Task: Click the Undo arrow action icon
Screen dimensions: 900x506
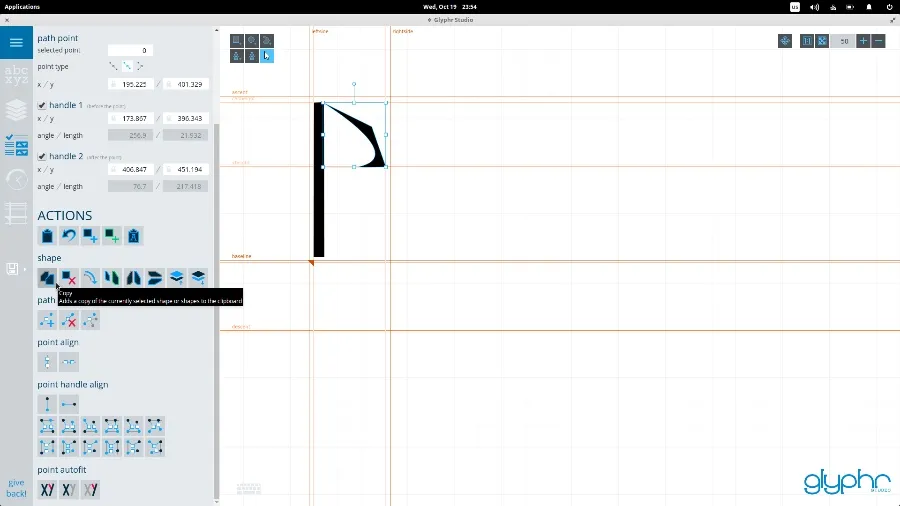Action: pos(69,236)
